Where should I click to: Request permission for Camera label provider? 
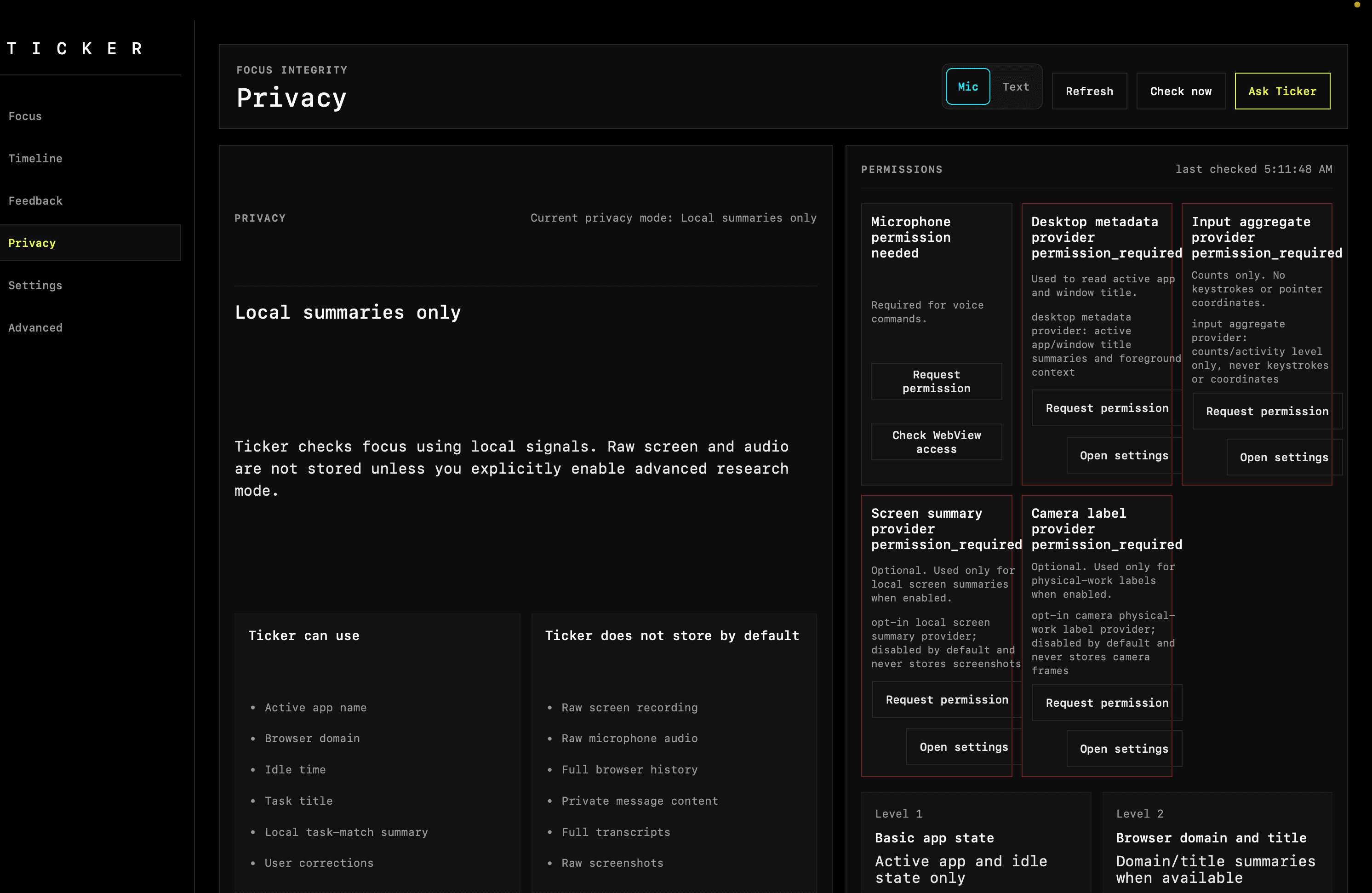1107,703
